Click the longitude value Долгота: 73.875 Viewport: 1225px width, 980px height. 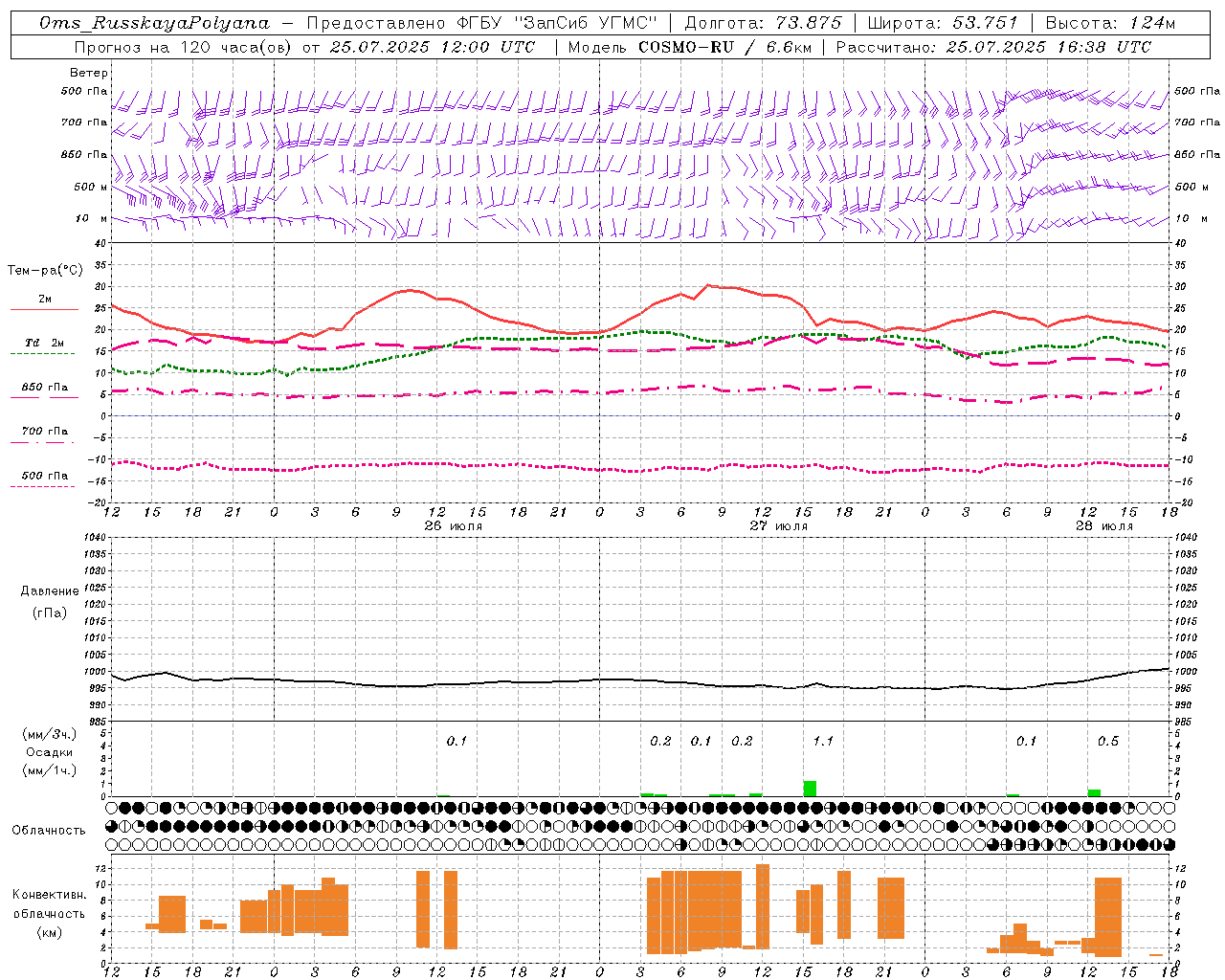[763, 23]
